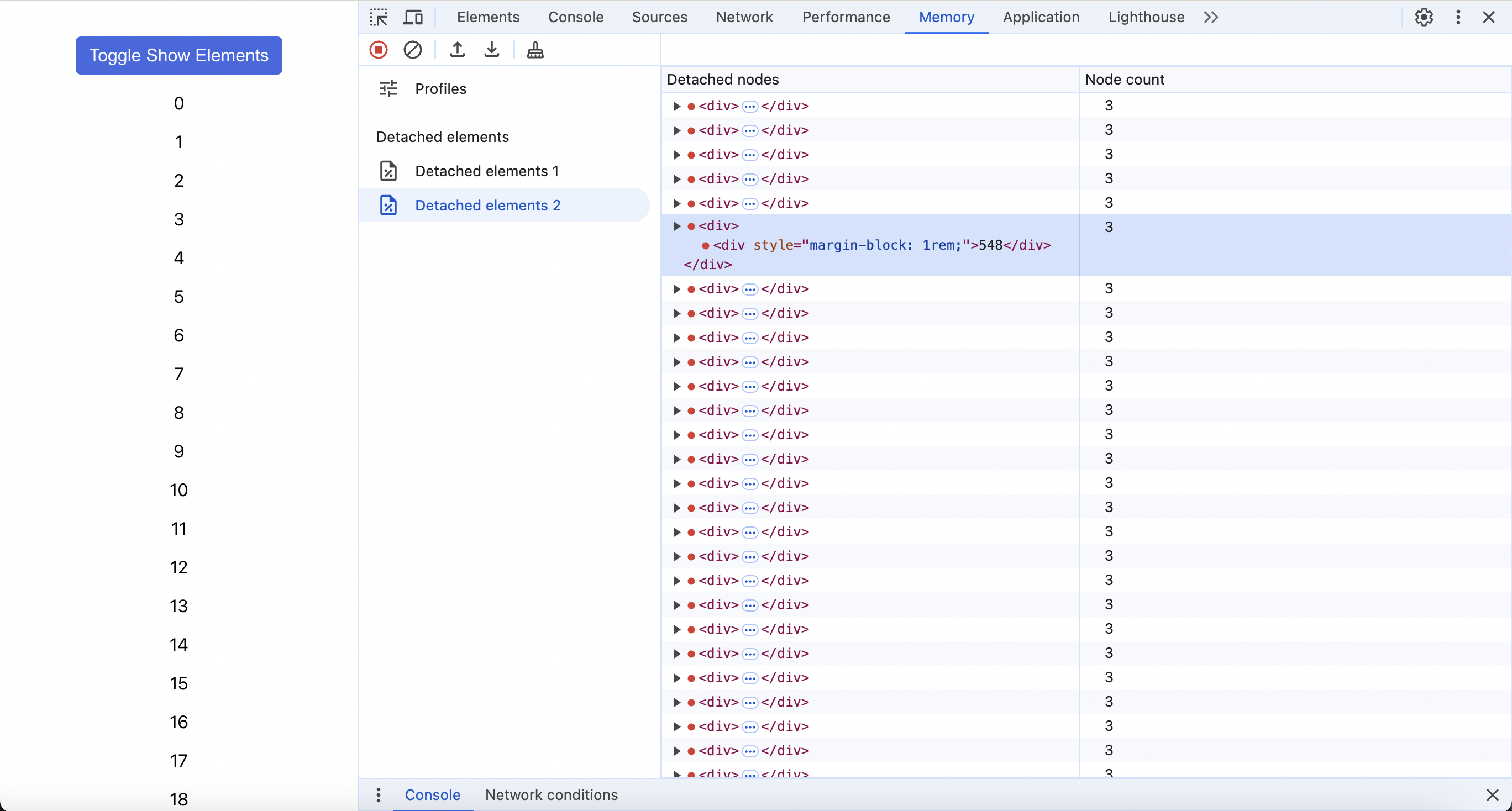
Task: Click number 10 in the page list
Action: tap(179, 490)
